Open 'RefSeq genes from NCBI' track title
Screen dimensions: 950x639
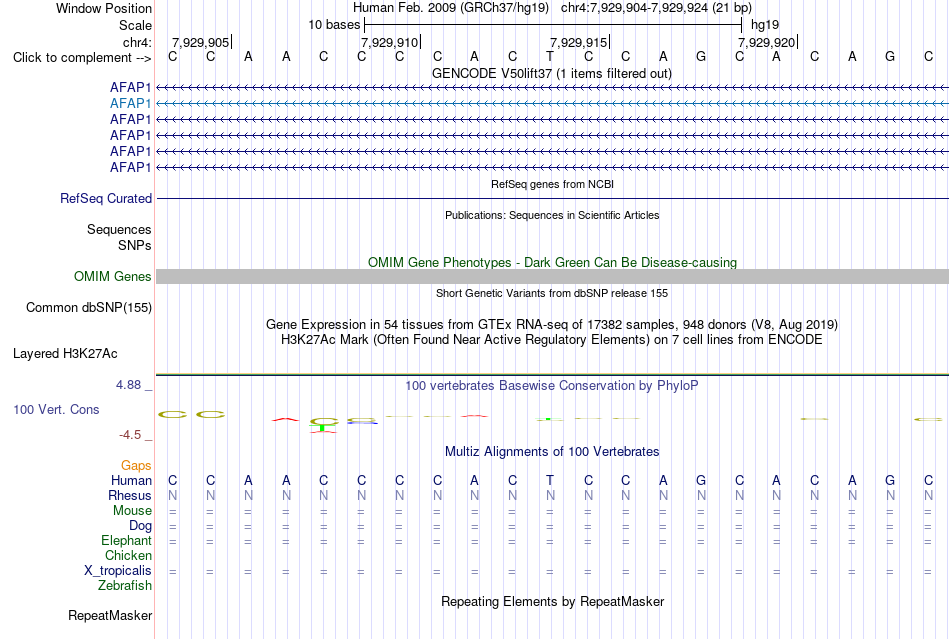552,184
